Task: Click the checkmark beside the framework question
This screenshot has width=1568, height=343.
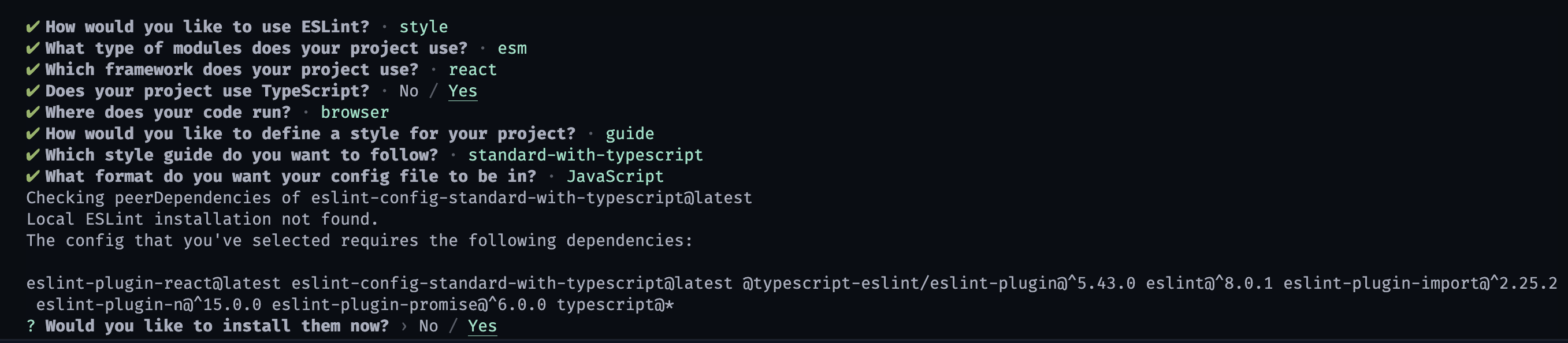Action: 33,69
